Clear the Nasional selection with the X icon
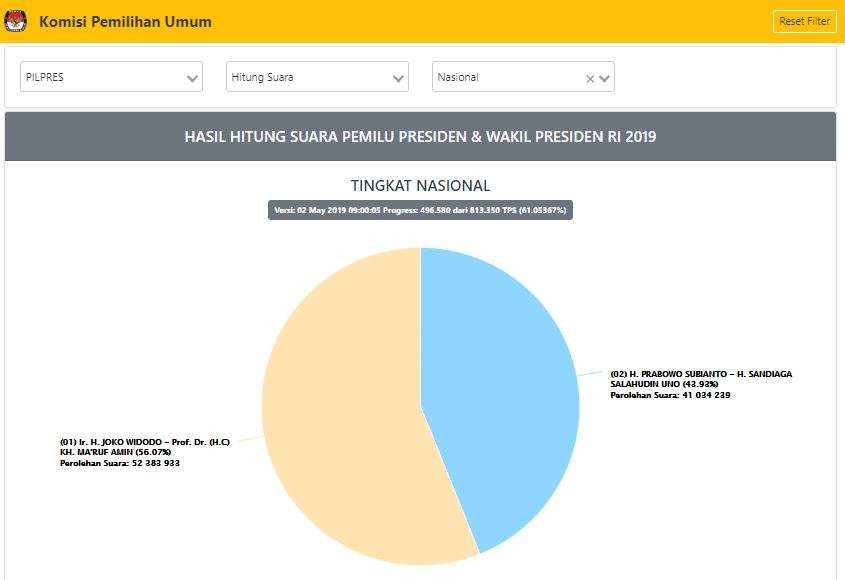The width and height of the screenshot is (845, 580). coord(590,79)
